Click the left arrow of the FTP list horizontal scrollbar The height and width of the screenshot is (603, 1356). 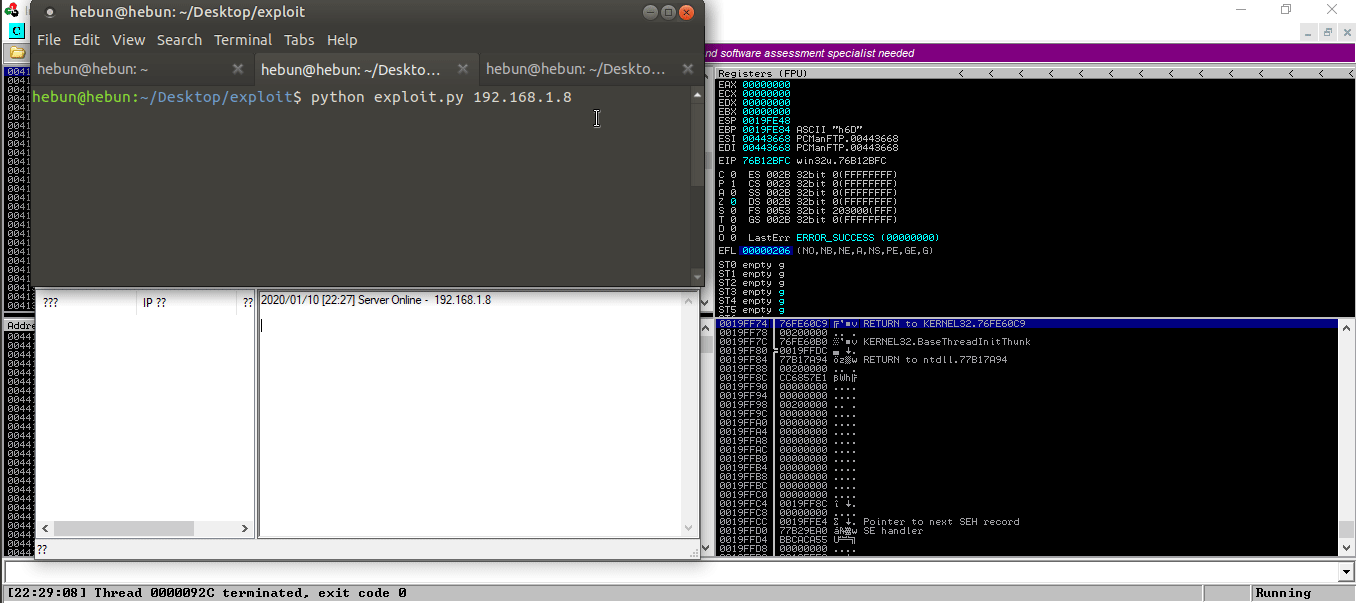tap(44, 527)
